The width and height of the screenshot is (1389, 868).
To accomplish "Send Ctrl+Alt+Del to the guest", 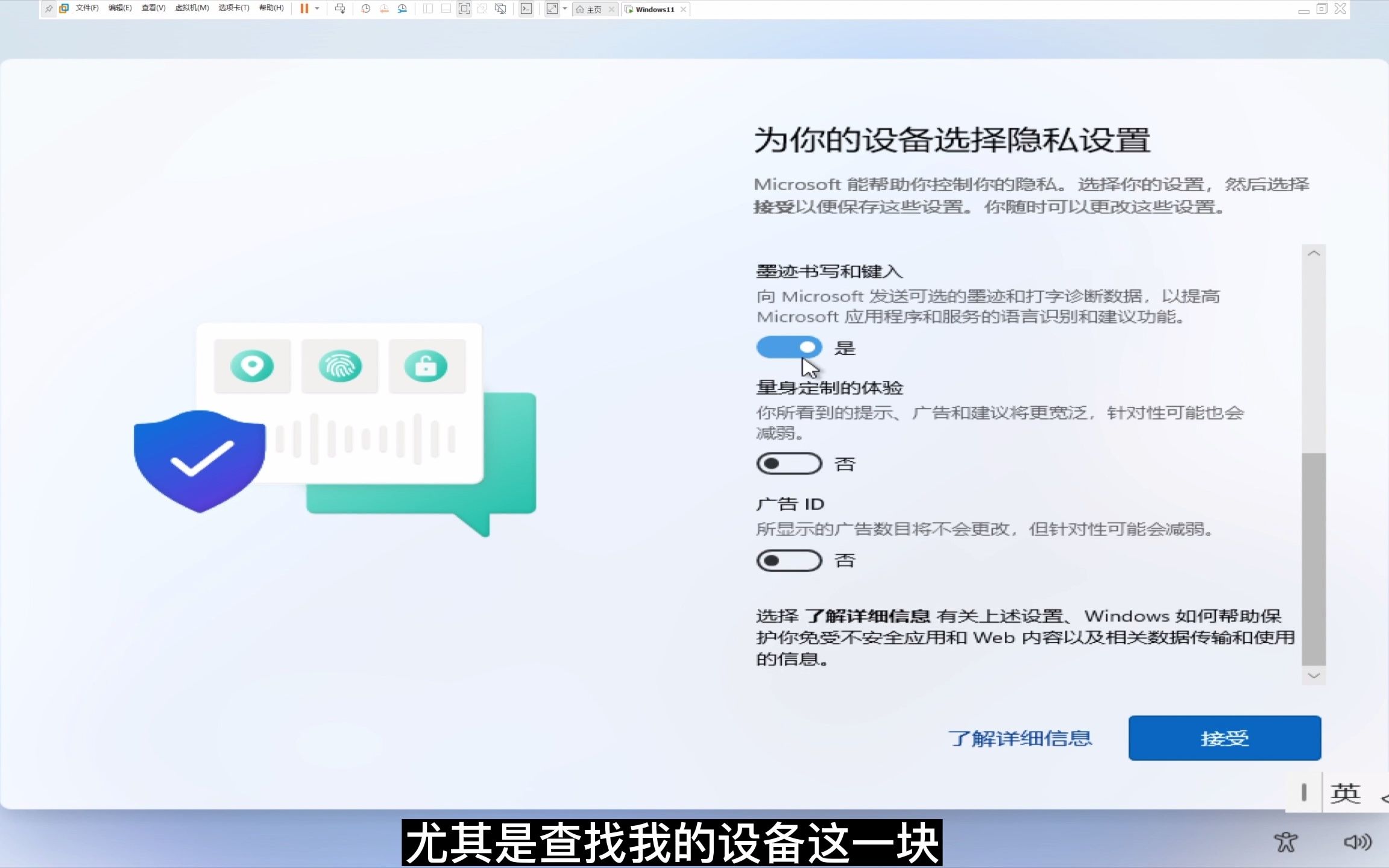I will [340, 8].
